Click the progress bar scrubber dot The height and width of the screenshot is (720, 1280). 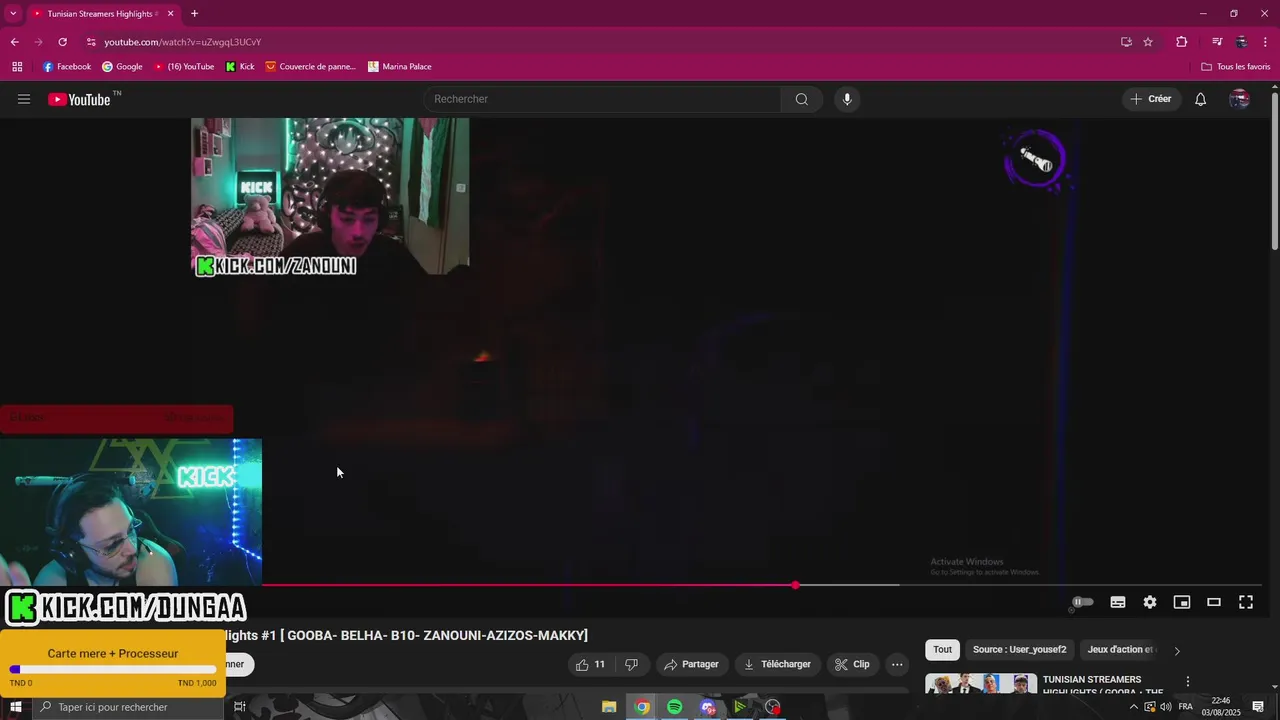click(795, 586)
